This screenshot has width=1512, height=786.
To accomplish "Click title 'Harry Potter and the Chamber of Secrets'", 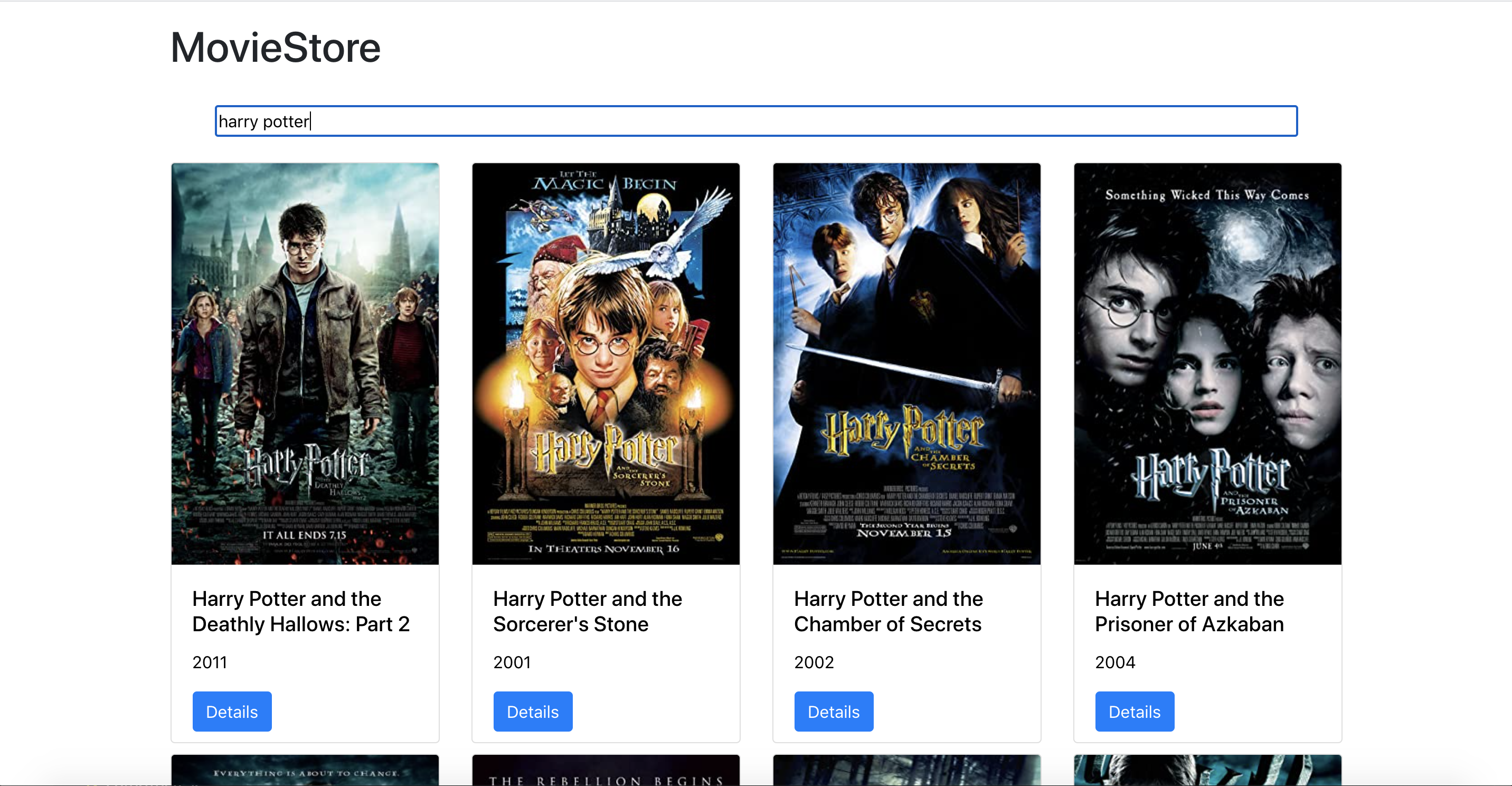I will point(889,612).
